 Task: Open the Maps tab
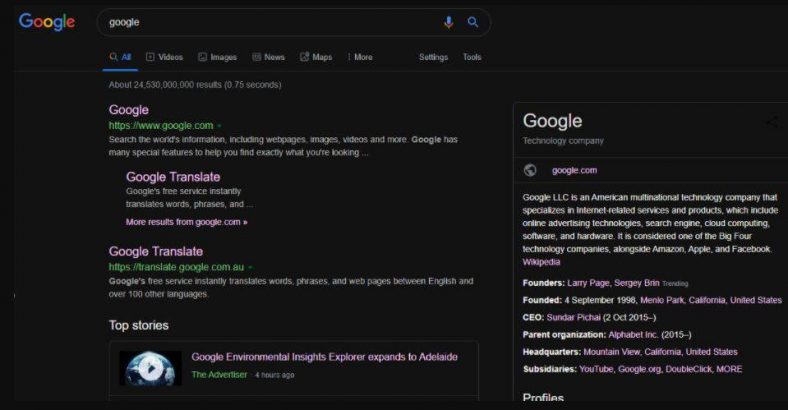point(316,57)
